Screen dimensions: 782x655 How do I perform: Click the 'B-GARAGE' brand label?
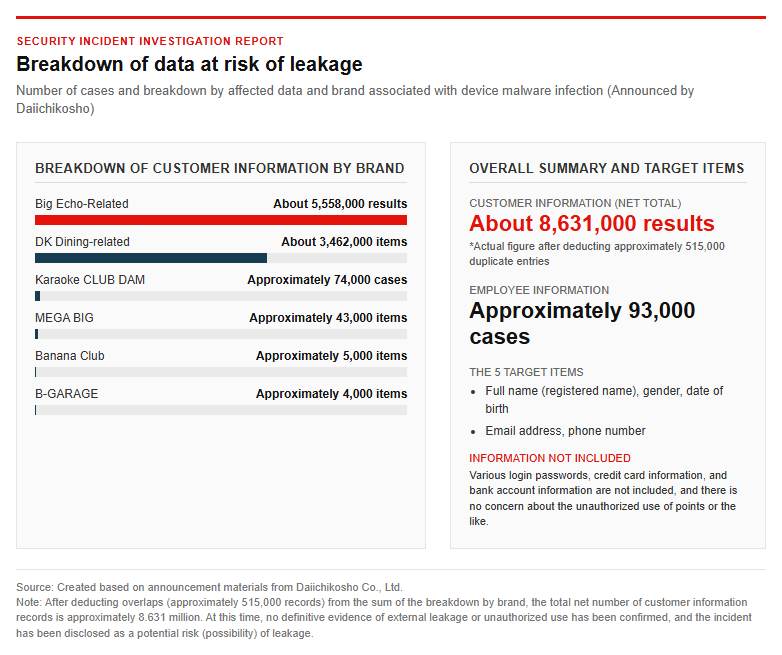coord(66,394)
